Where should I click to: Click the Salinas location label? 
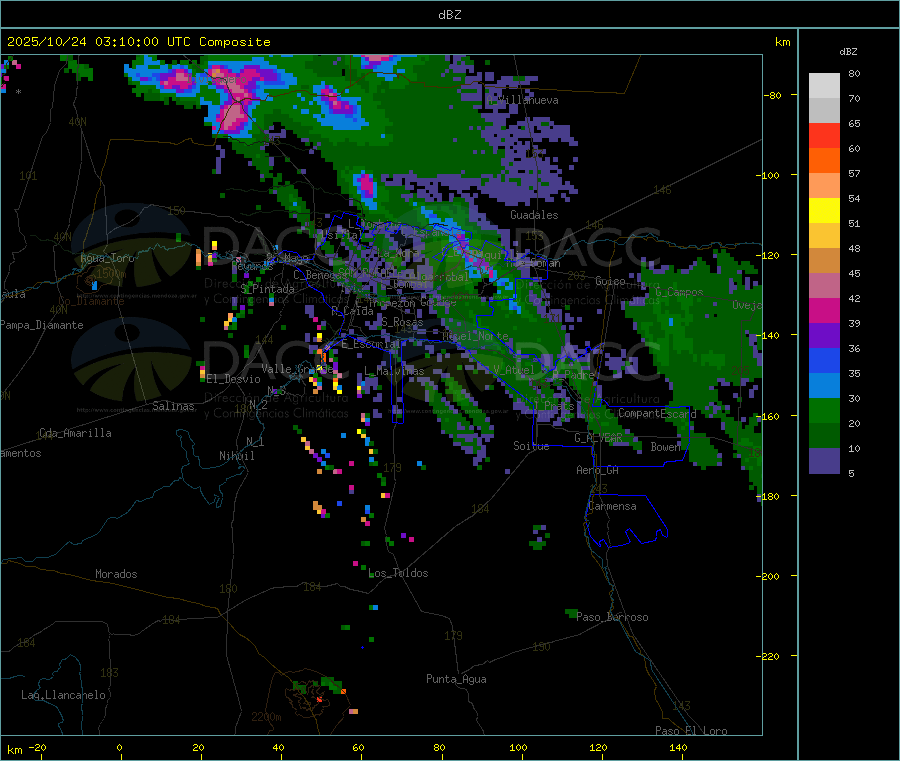[x=173, y=406]
